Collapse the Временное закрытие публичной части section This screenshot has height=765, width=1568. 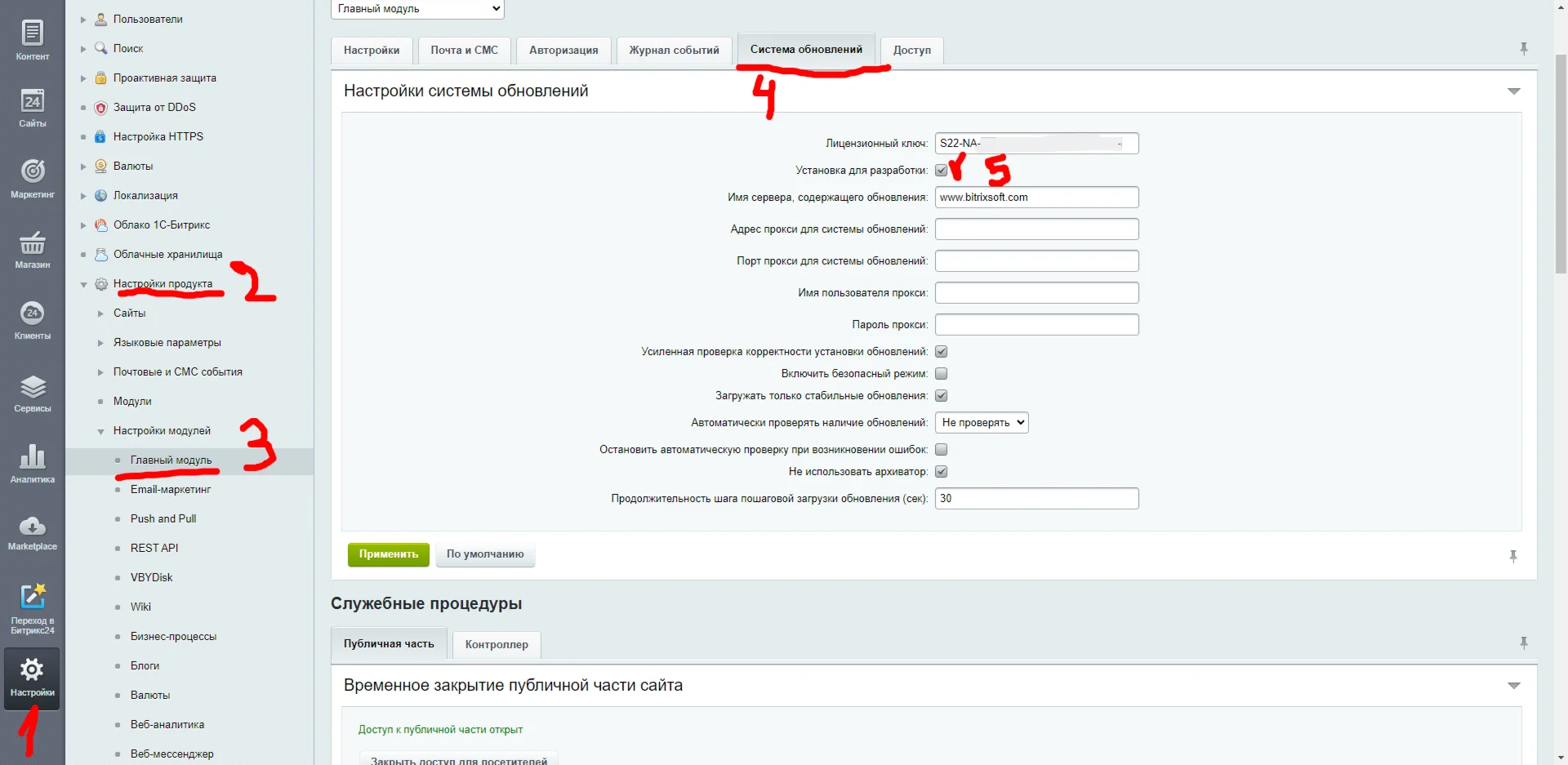[1513, 686]
